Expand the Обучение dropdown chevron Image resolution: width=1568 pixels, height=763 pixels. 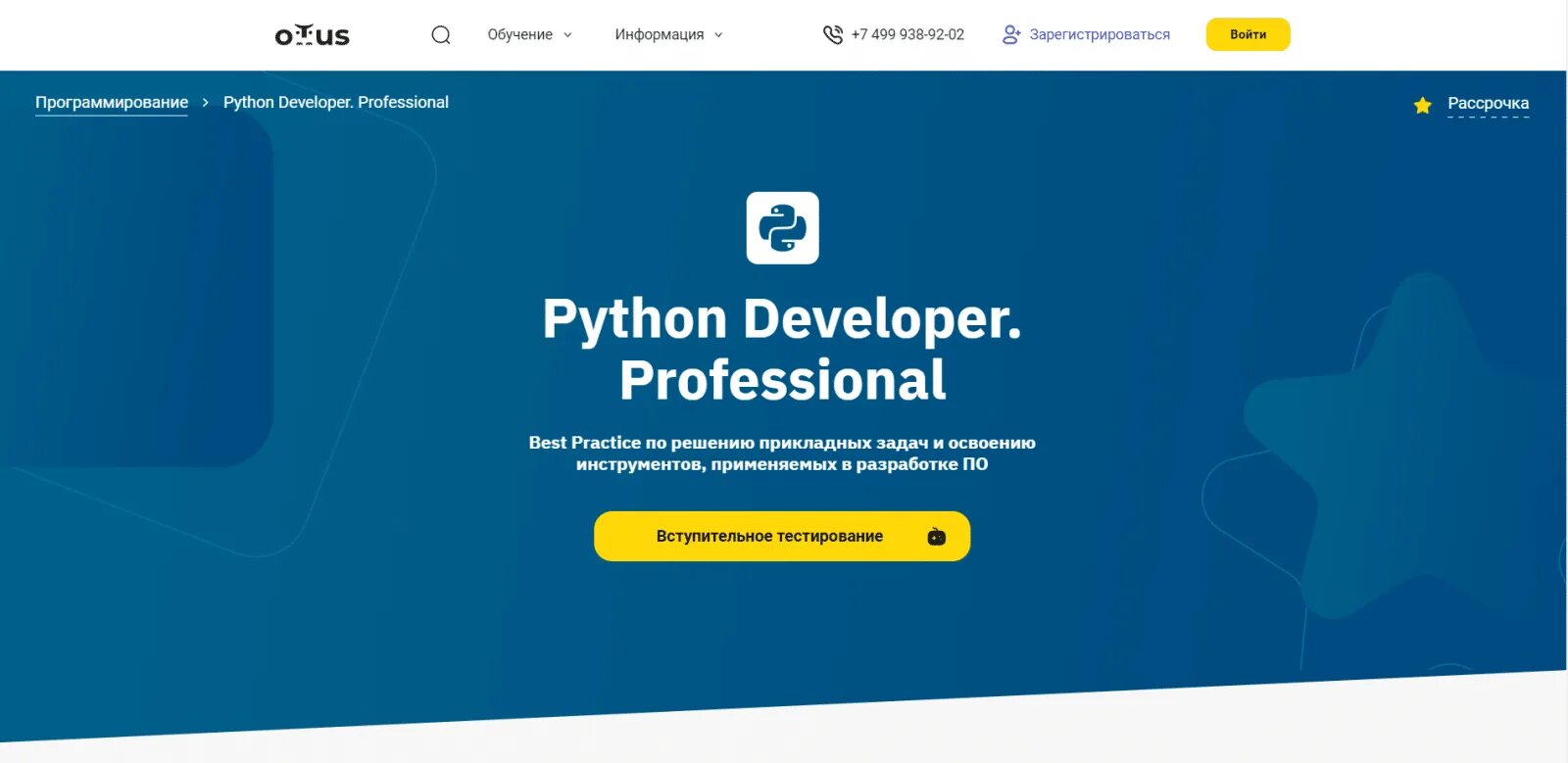tap(567, 34)
